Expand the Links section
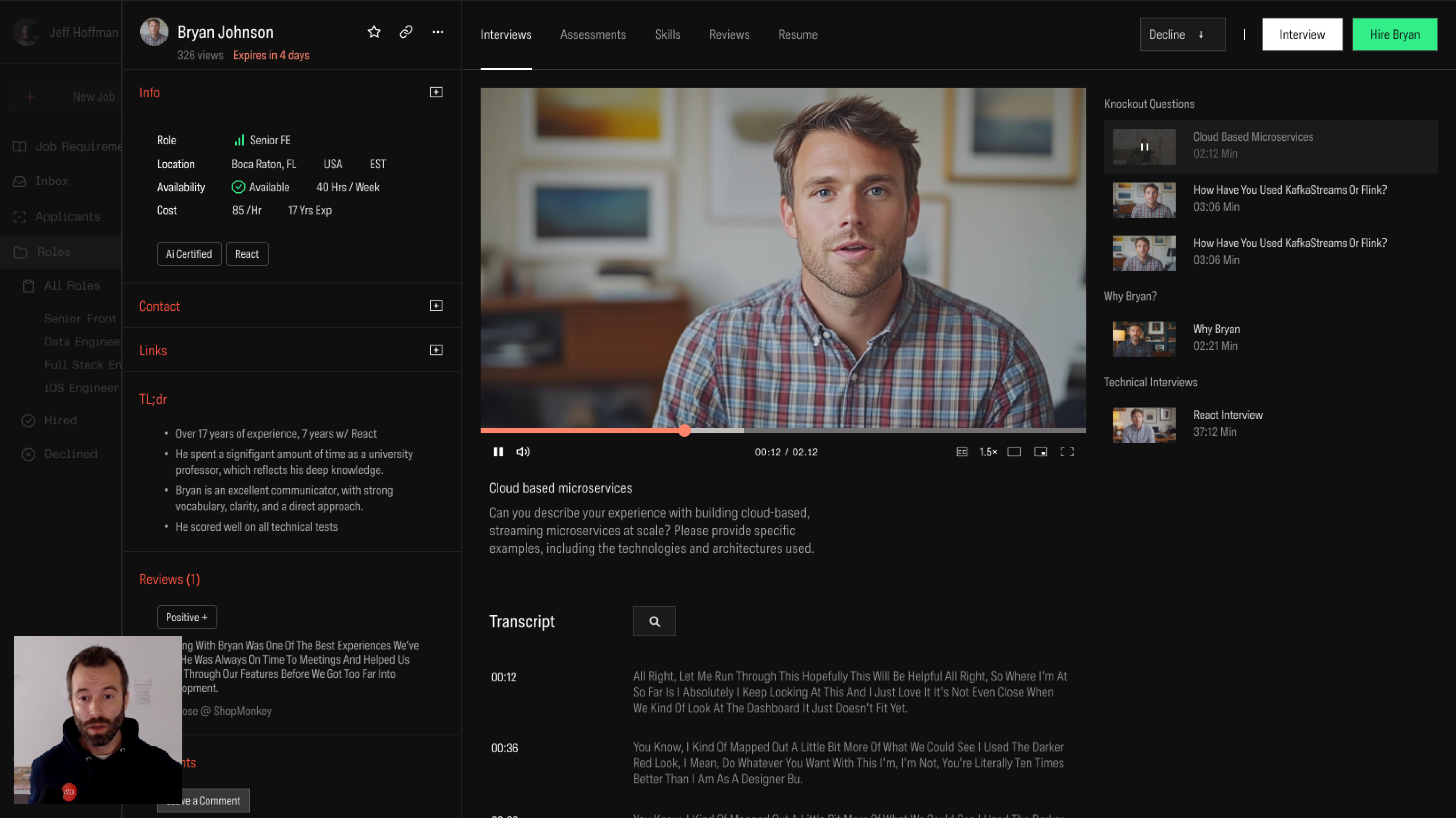The height and width of the screenshot is (818, 1456). 436,350
